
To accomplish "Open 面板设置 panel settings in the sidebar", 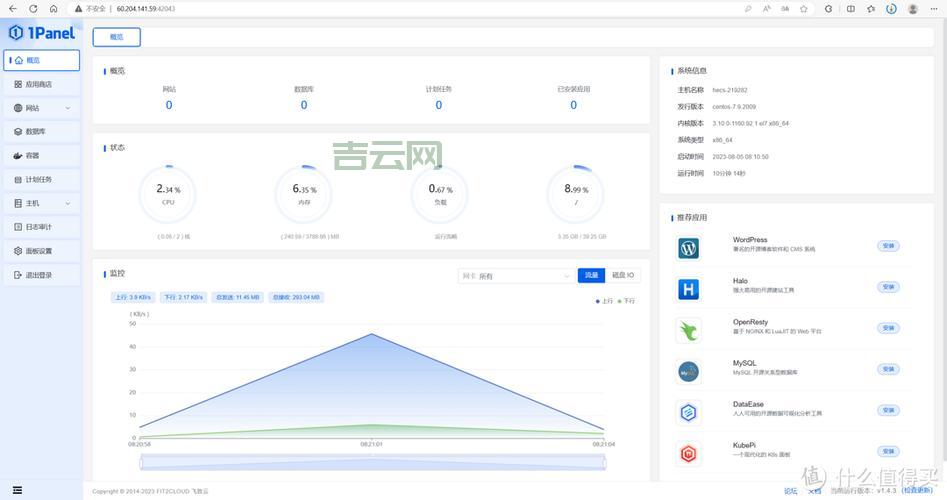I will (40, 251).
